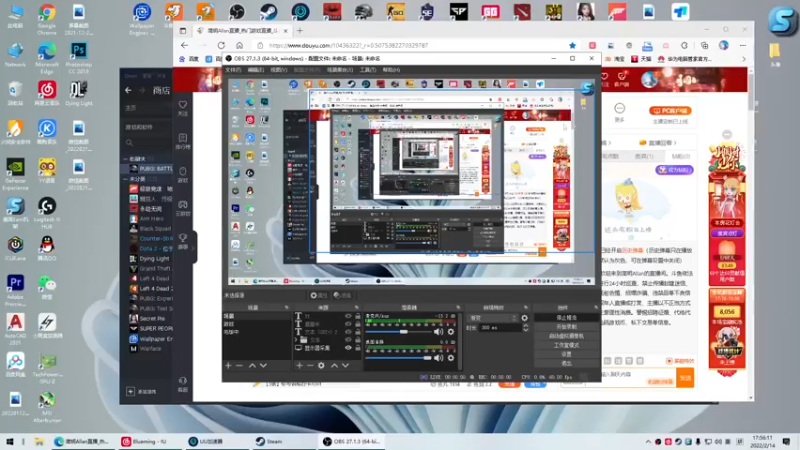800x450 pixels.
Task: Lock the folder group source
Action: coord(358,340)
